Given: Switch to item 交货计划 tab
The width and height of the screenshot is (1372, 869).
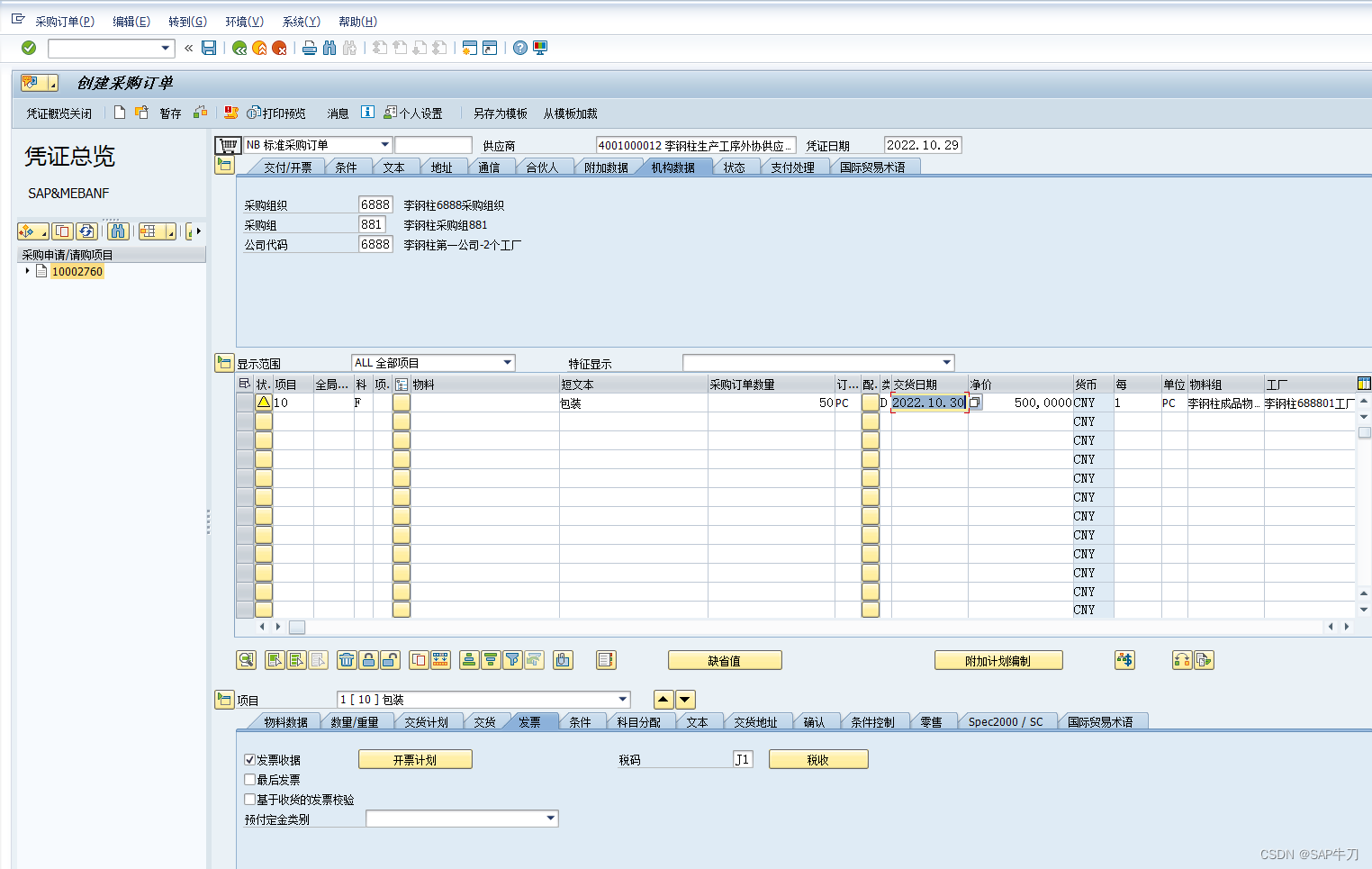Looking at the screenshot, I should (x=427, y=722).
